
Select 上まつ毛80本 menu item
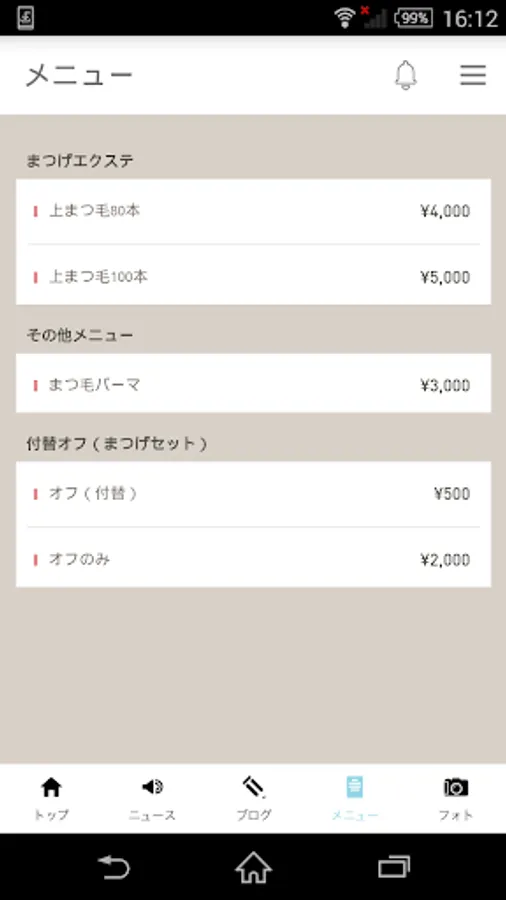point(253,211)
